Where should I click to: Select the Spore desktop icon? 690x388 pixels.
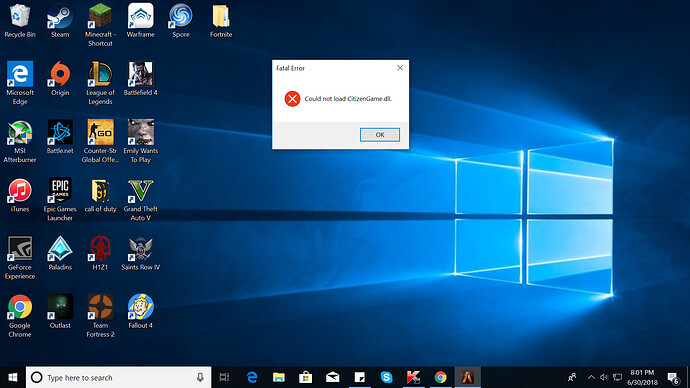180,20
